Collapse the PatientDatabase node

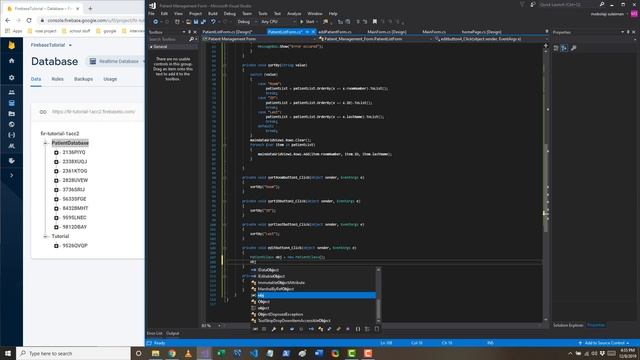click(x=46, y=143)
